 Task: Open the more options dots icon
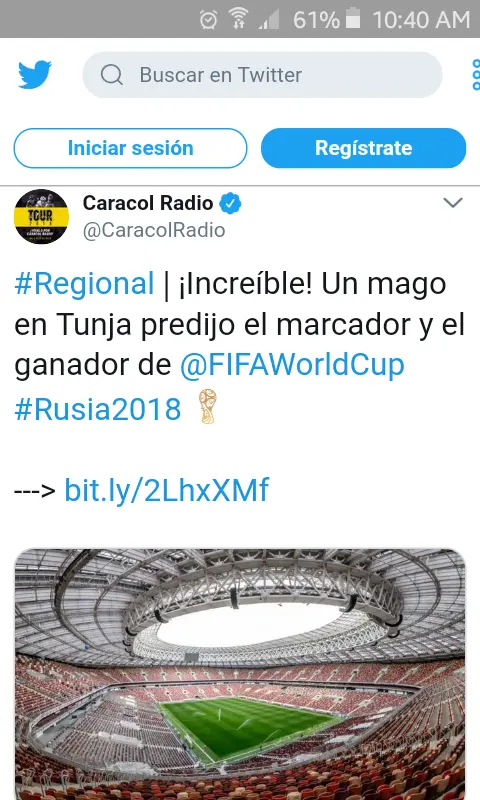coord(476,74)
